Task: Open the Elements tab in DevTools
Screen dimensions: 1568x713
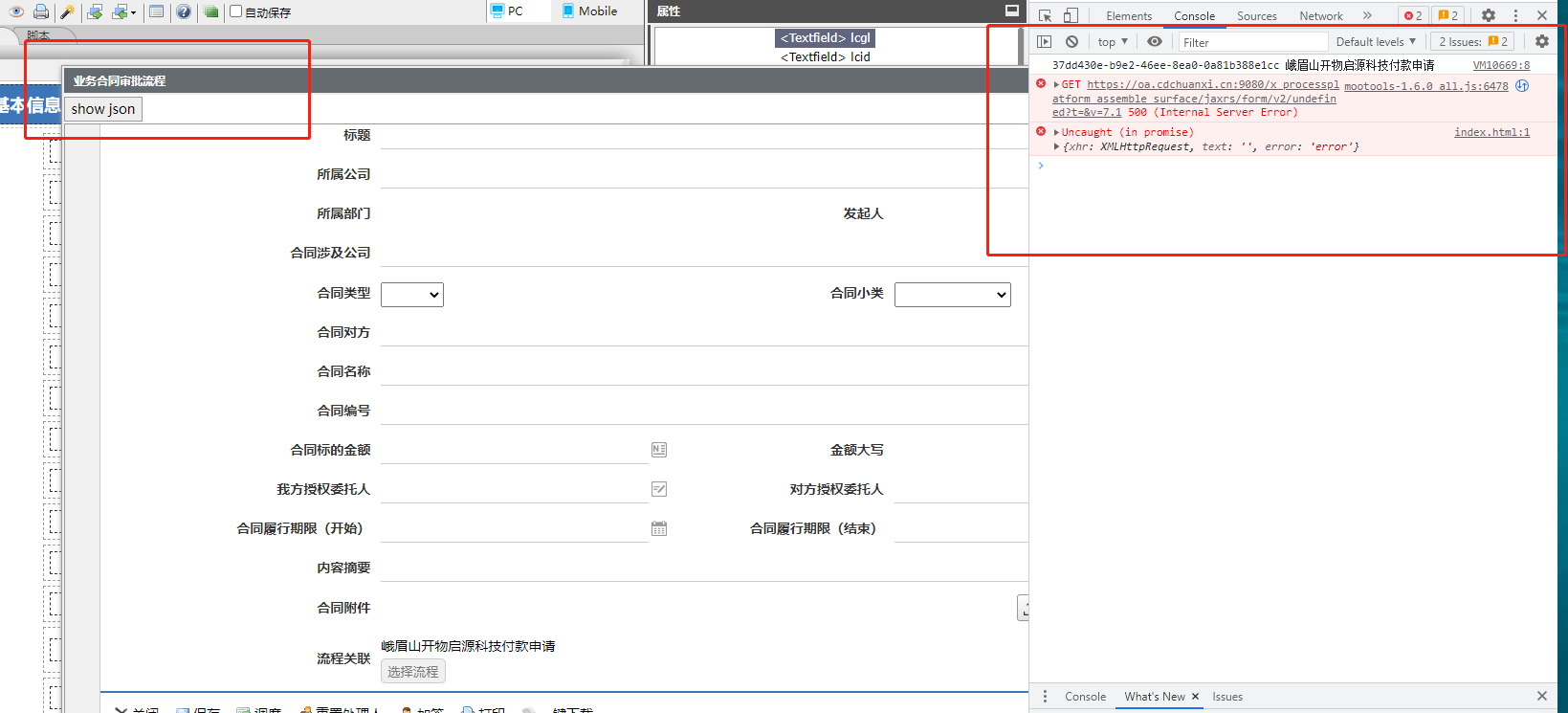Action: 1129,16
